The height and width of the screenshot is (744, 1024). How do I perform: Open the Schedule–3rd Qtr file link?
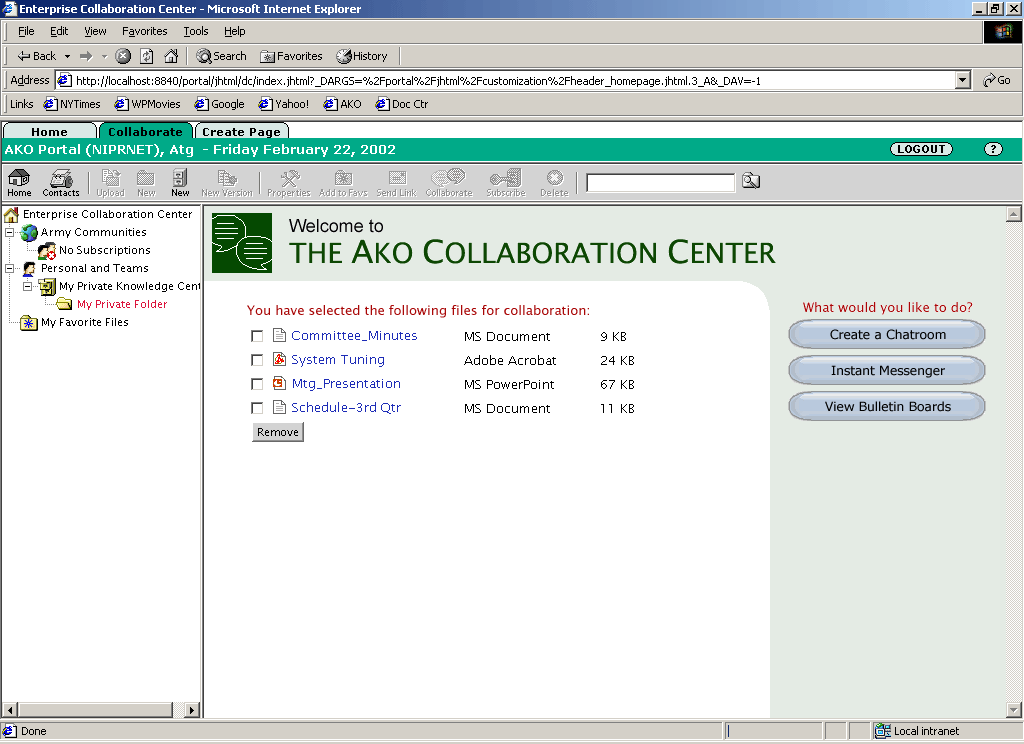coord(345,408)
